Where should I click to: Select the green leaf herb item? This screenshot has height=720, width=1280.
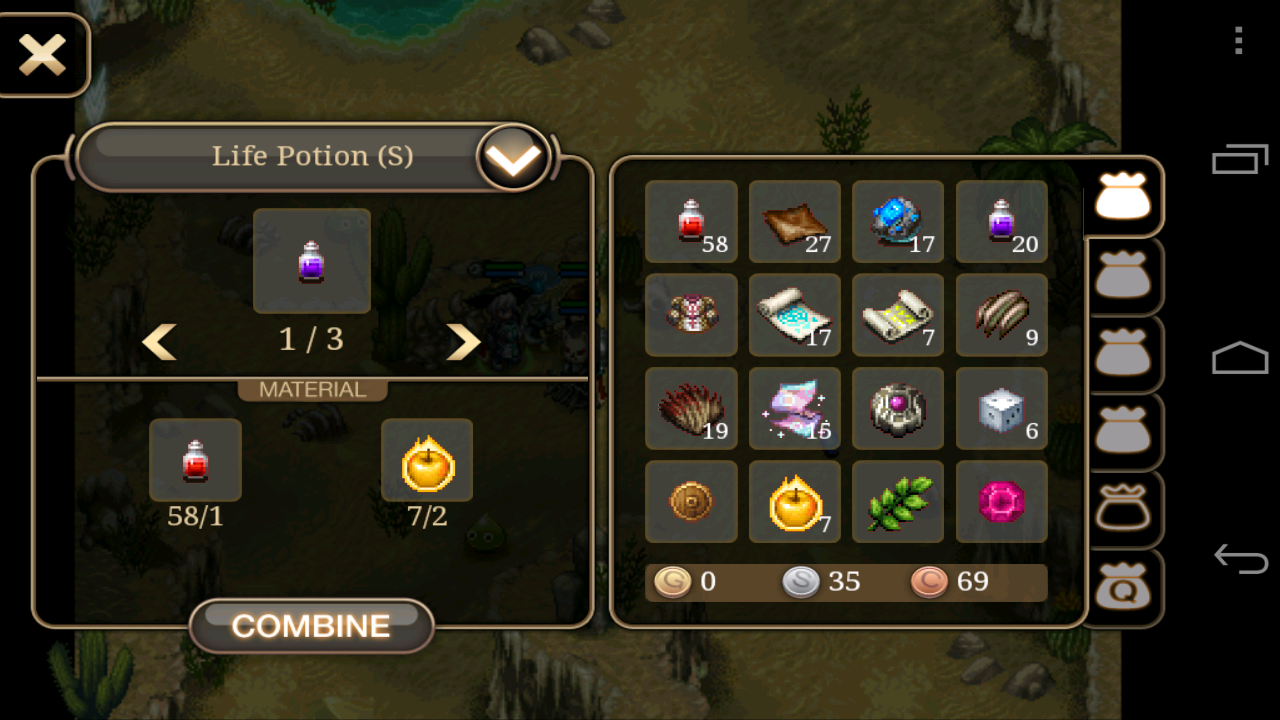click(x=898, y=502)
